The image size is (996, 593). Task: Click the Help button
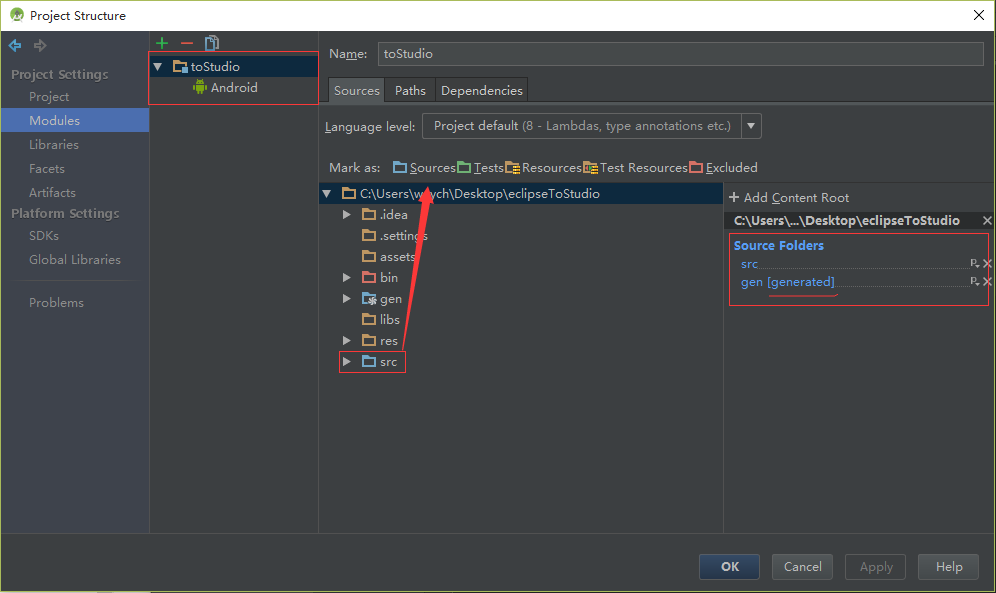pyautogui.click(x=948, y=566)
